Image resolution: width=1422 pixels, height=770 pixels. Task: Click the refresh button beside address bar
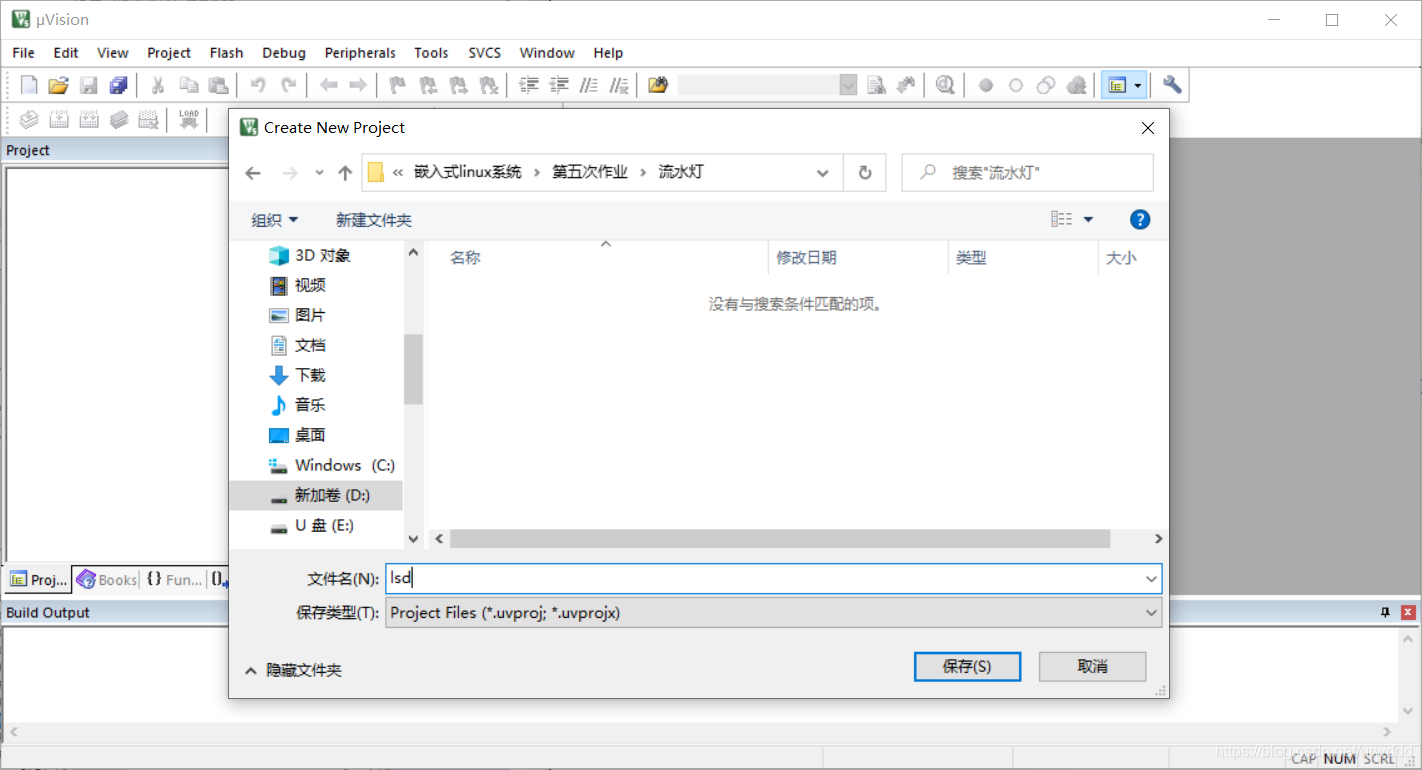click(865, 173)
